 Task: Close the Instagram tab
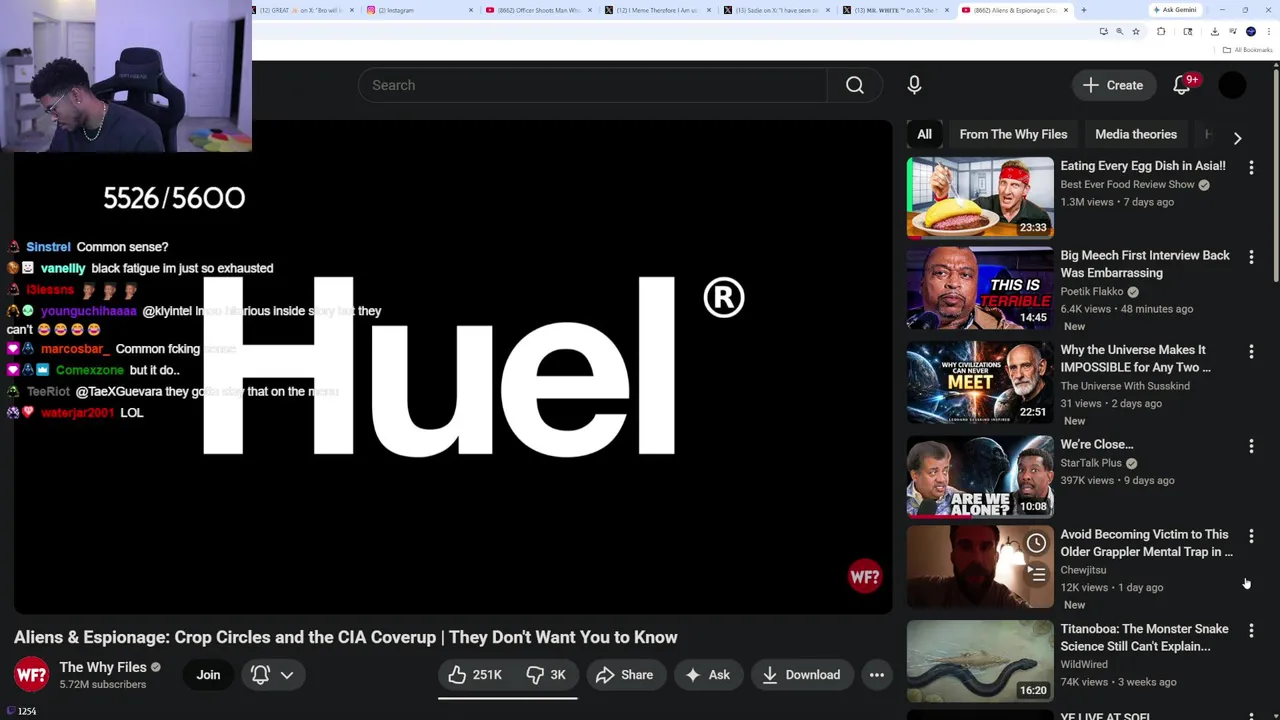click(x=471, y=10)
